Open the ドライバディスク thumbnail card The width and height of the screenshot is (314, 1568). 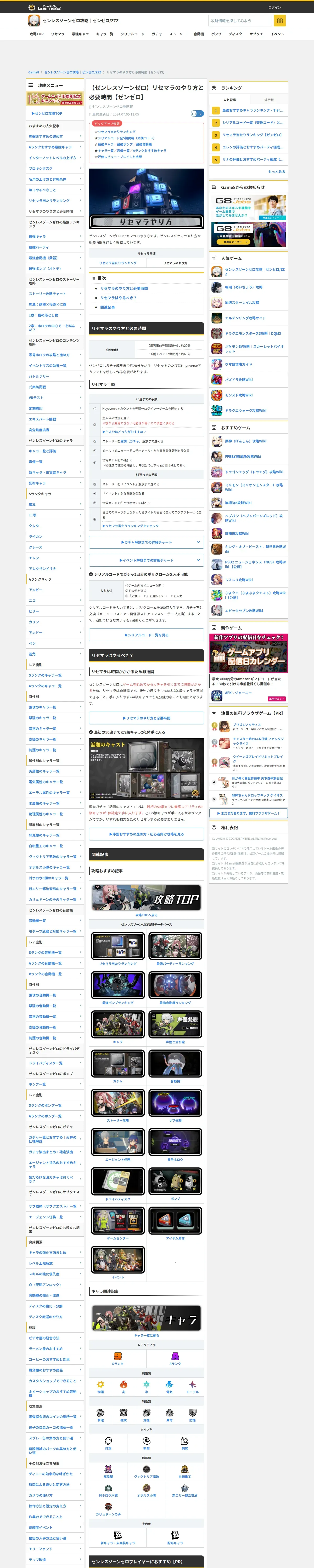click(x=118, y=1182)
